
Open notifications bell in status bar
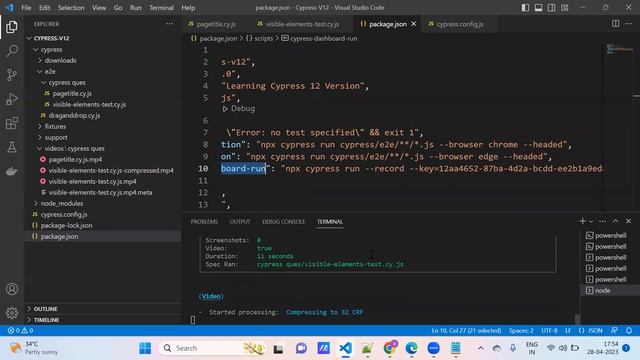pyautogui.click(x=629, y=330)
